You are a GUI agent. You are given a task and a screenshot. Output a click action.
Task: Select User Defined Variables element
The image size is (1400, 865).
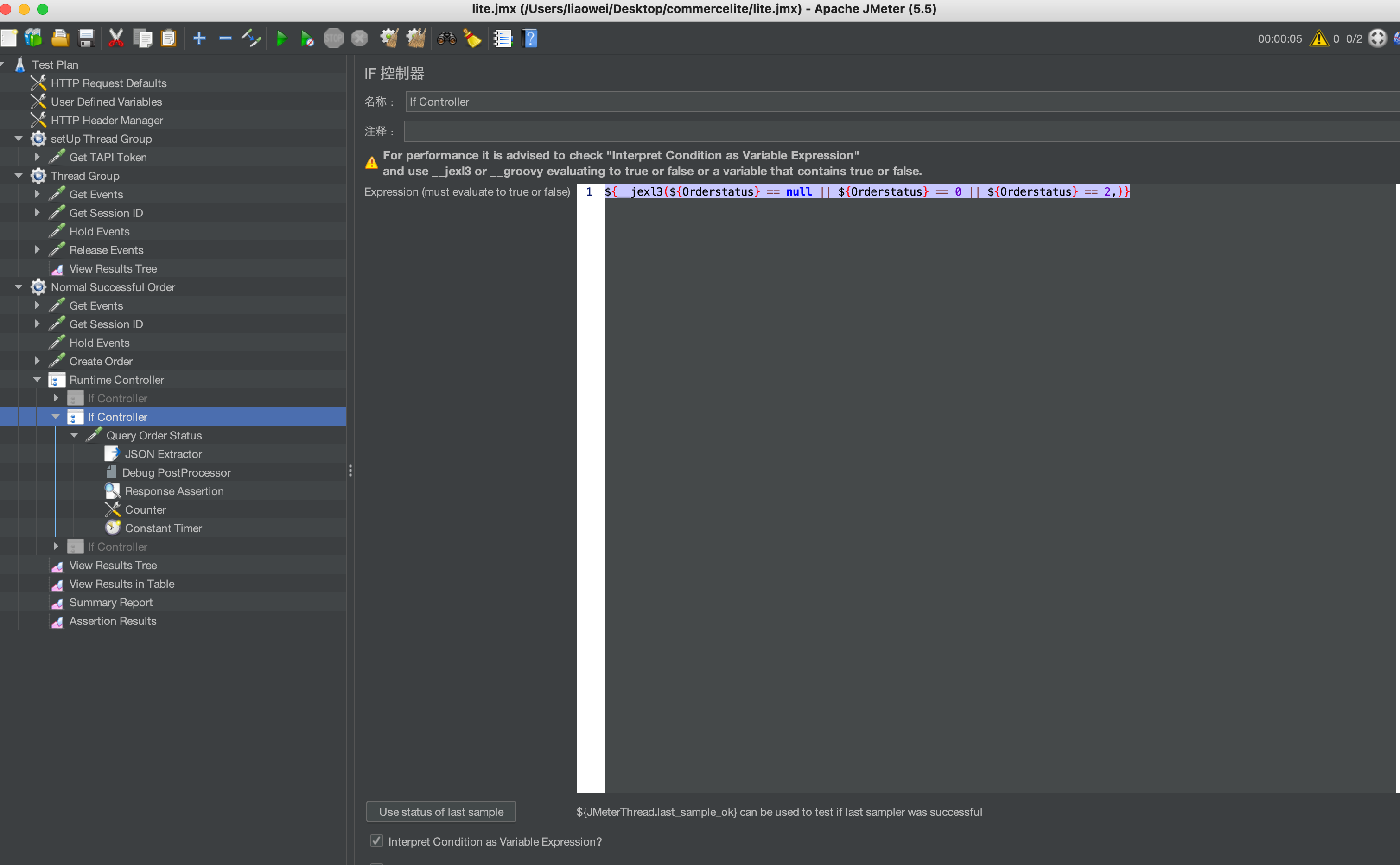(107, 102)
